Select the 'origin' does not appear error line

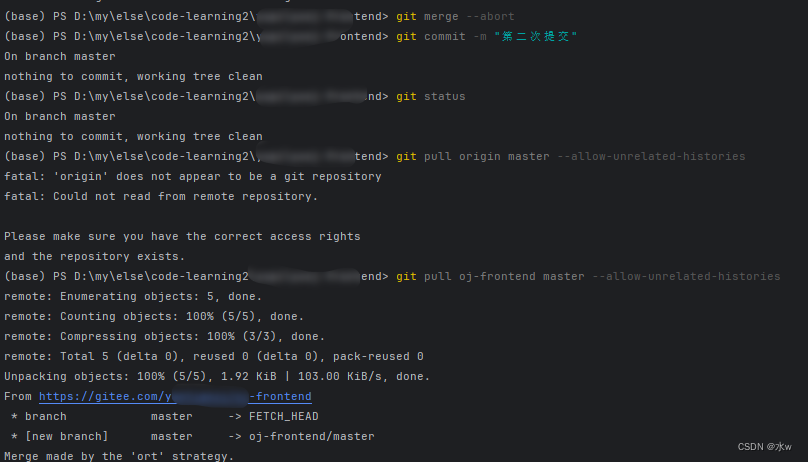[193, 177]
